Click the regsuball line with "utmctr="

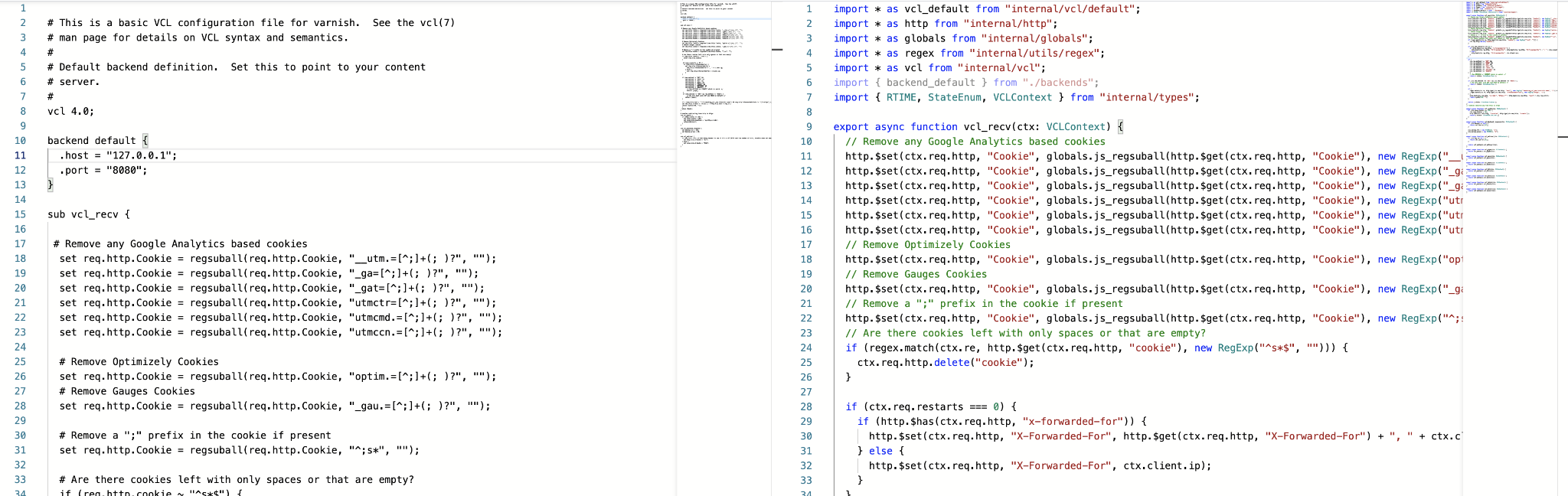coord(278,303)
